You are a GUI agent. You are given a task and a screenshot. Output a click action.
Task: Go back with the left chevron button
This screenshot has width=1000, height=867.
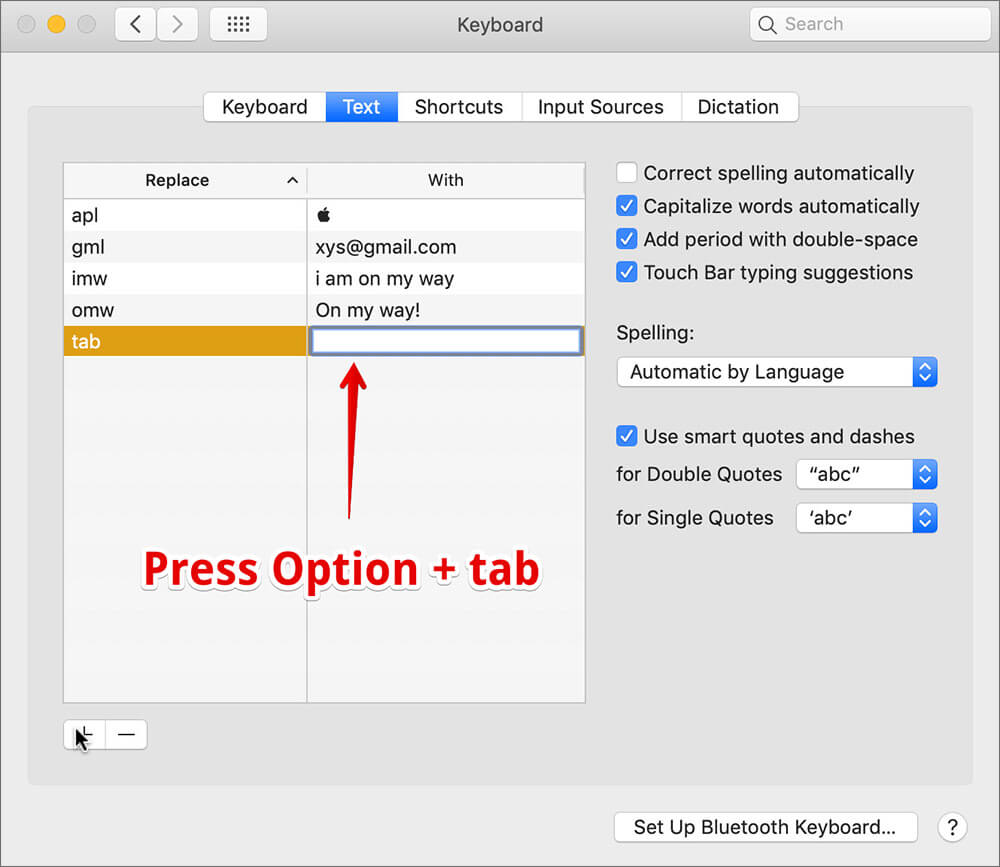click(x=135, y=24)
